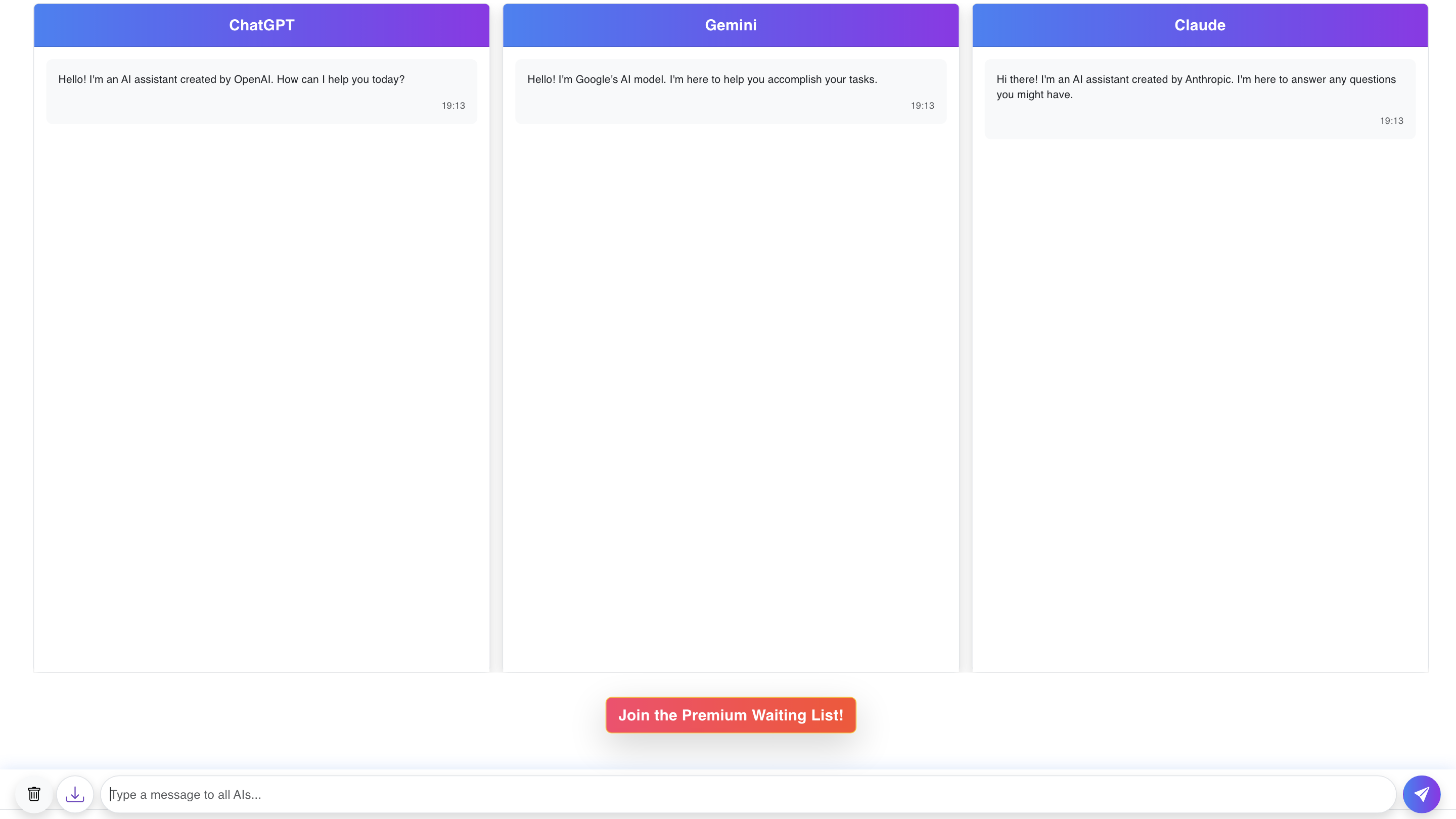Click Claude's greeting message bubble

coord(1199,99)
